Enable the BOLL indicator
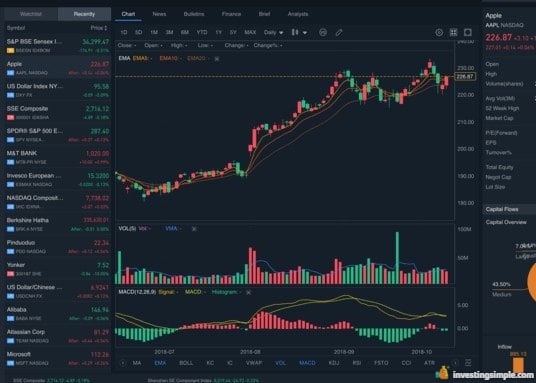536x383 pixels. [186, 363]
